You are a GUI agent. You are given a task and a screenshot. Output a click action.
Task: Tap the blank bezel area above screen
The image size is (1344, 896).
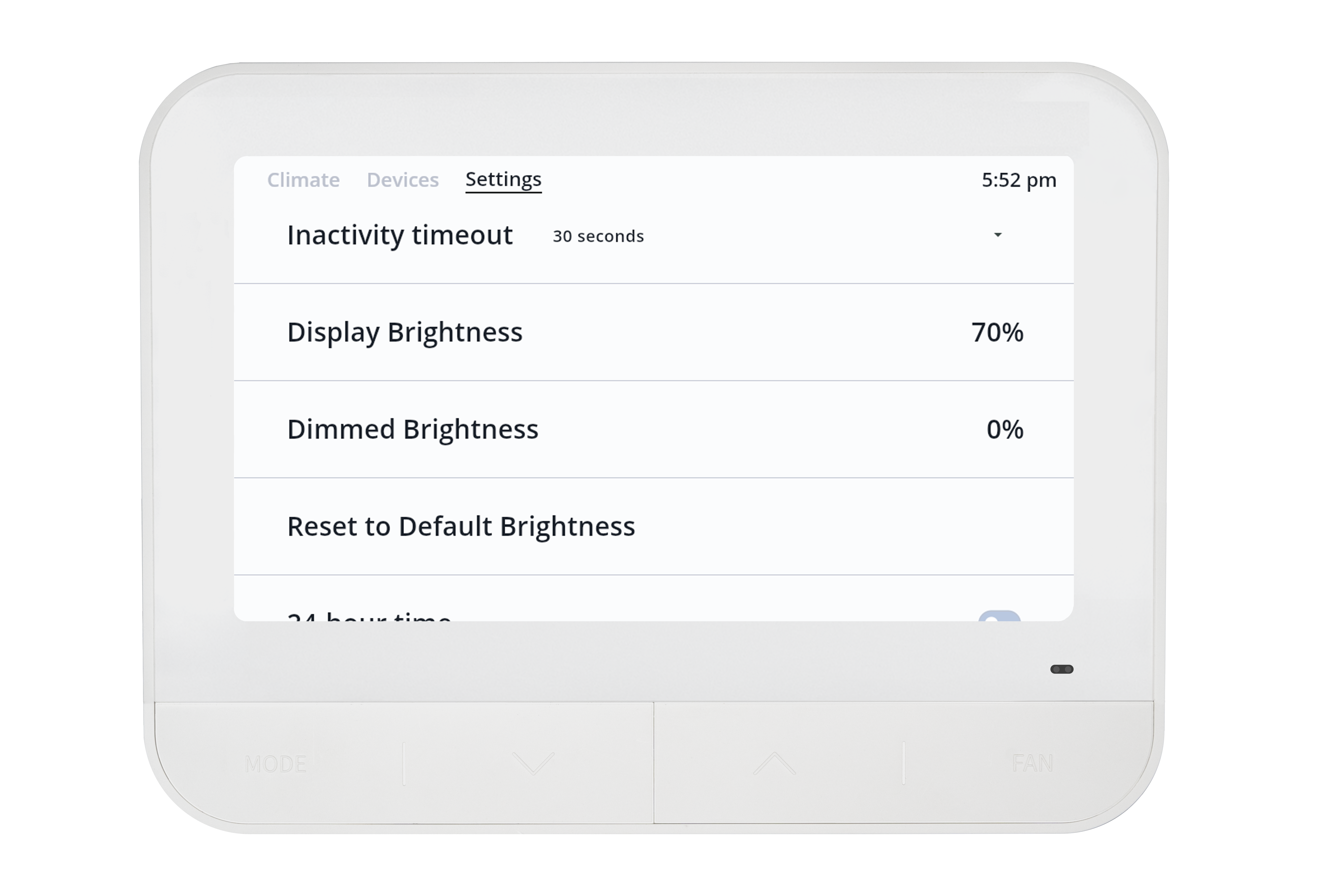click(x=654, y=111)
